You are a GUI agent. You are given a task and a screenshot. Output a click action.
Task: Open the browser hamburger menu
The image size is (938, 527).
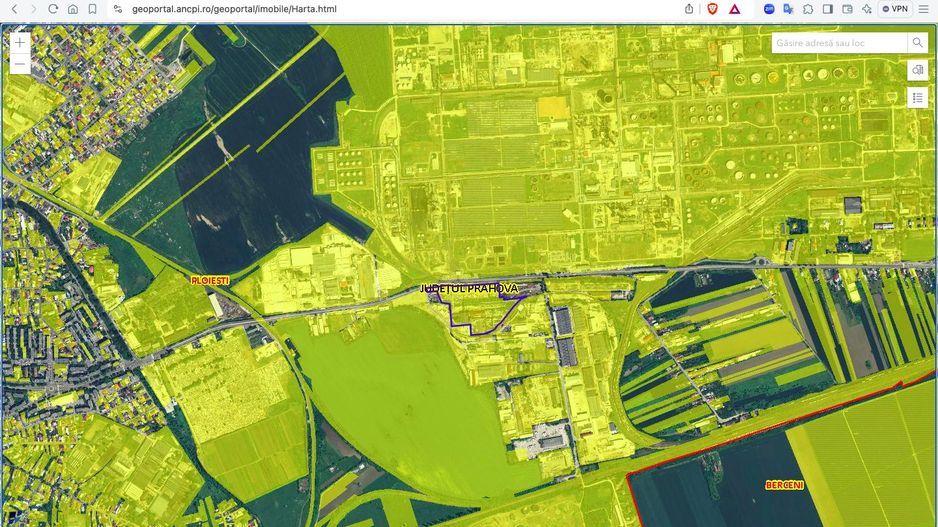click(924, 9)
